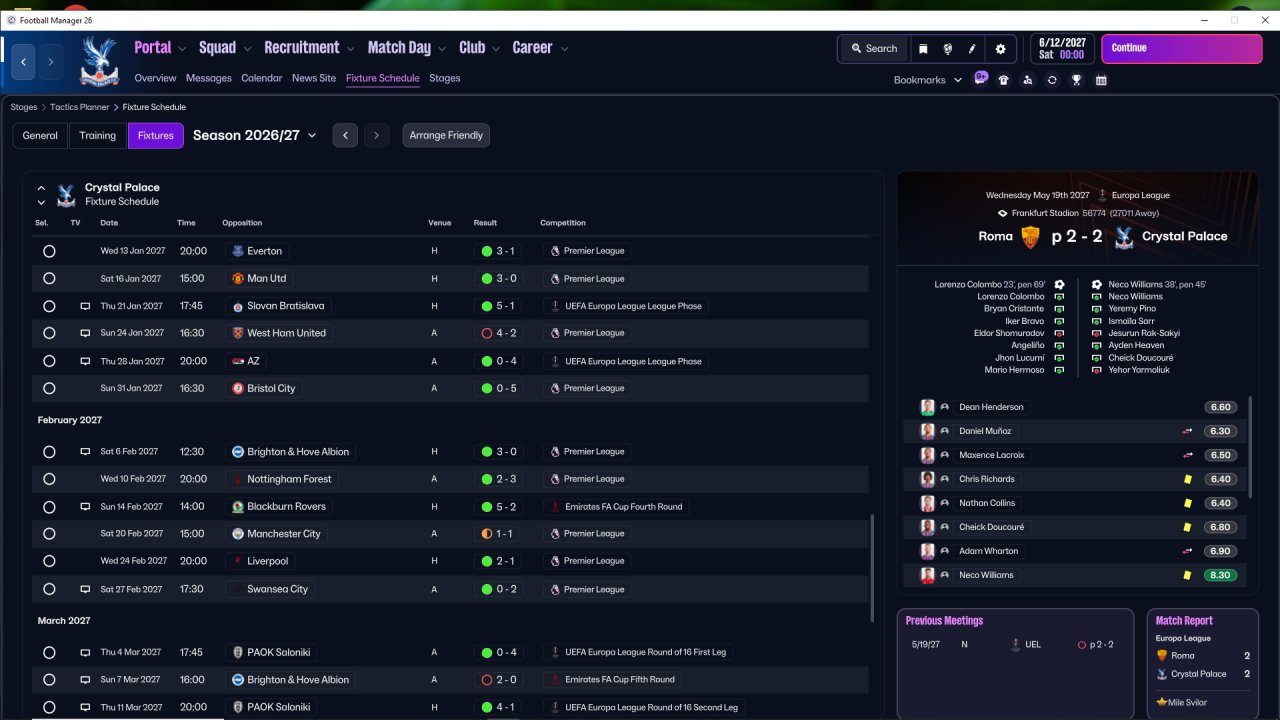Viewport: 1280px width, 720px height.
Task: Switch to the General tab
Action: pos(40,135)
